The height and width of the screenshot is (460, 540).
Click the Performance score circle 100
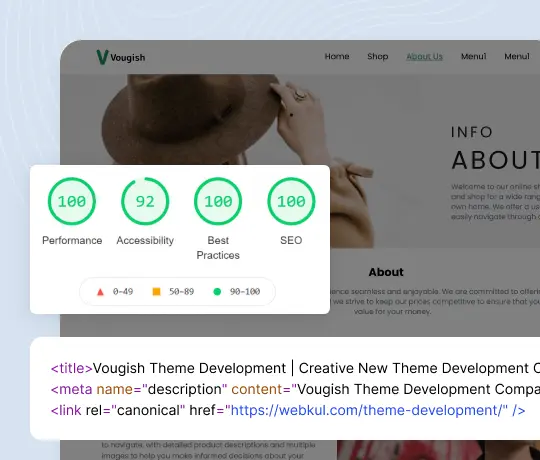[72, 201]
